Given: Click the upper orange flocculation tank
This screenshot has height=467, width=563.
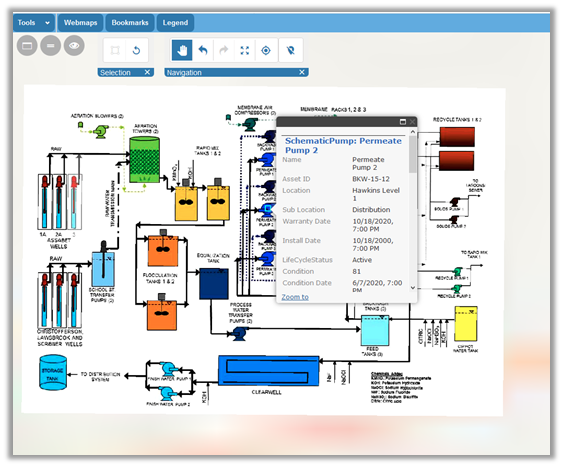Looking at the screenshot, I should [x=163, y=251].
